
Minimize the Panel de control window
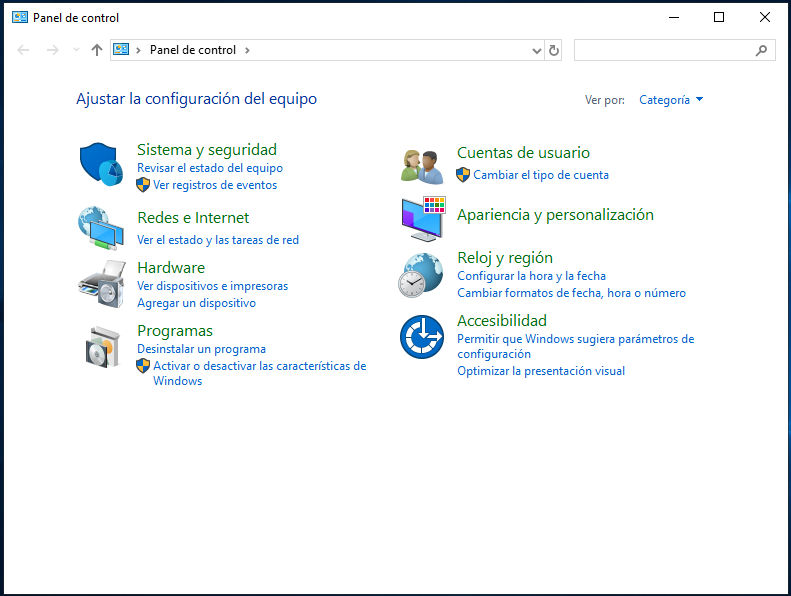point(673,18)
